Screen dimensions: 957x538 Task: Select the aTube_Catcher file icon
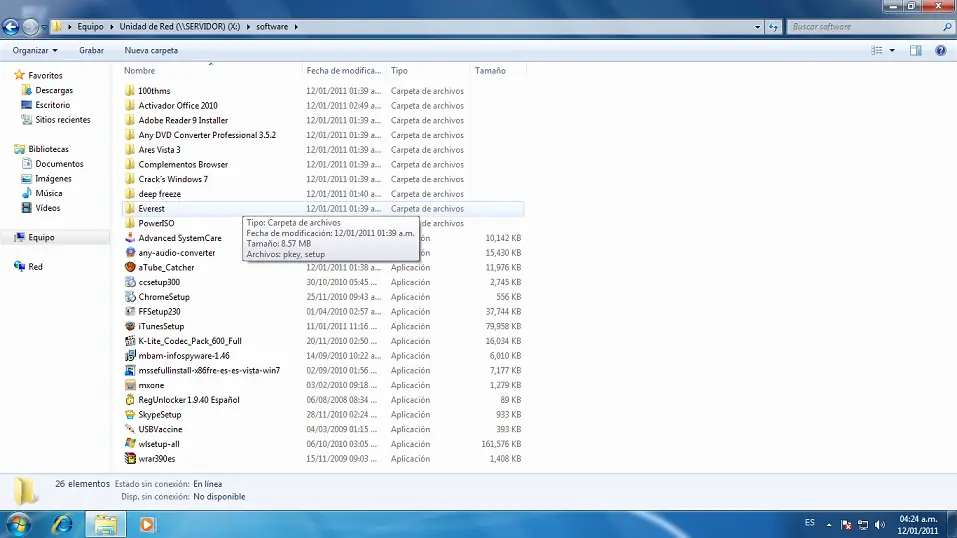(x=130, y=267)
